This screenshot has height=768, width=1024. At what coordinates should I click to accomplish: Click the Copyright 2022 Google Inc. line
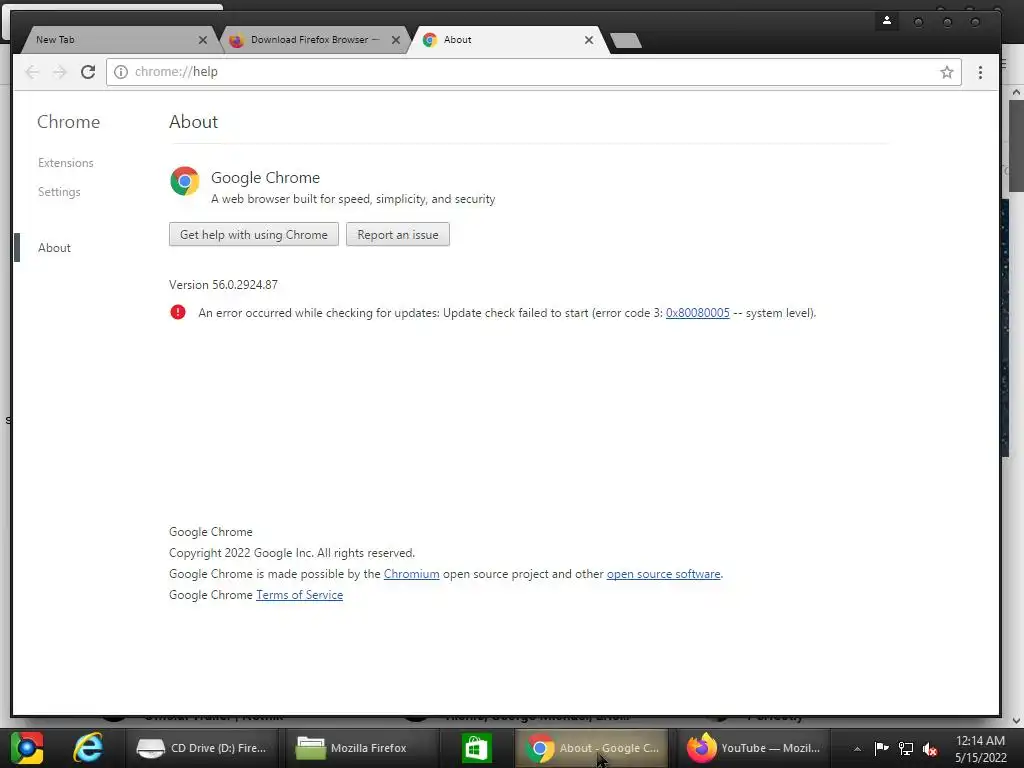[x=292, y=552]
